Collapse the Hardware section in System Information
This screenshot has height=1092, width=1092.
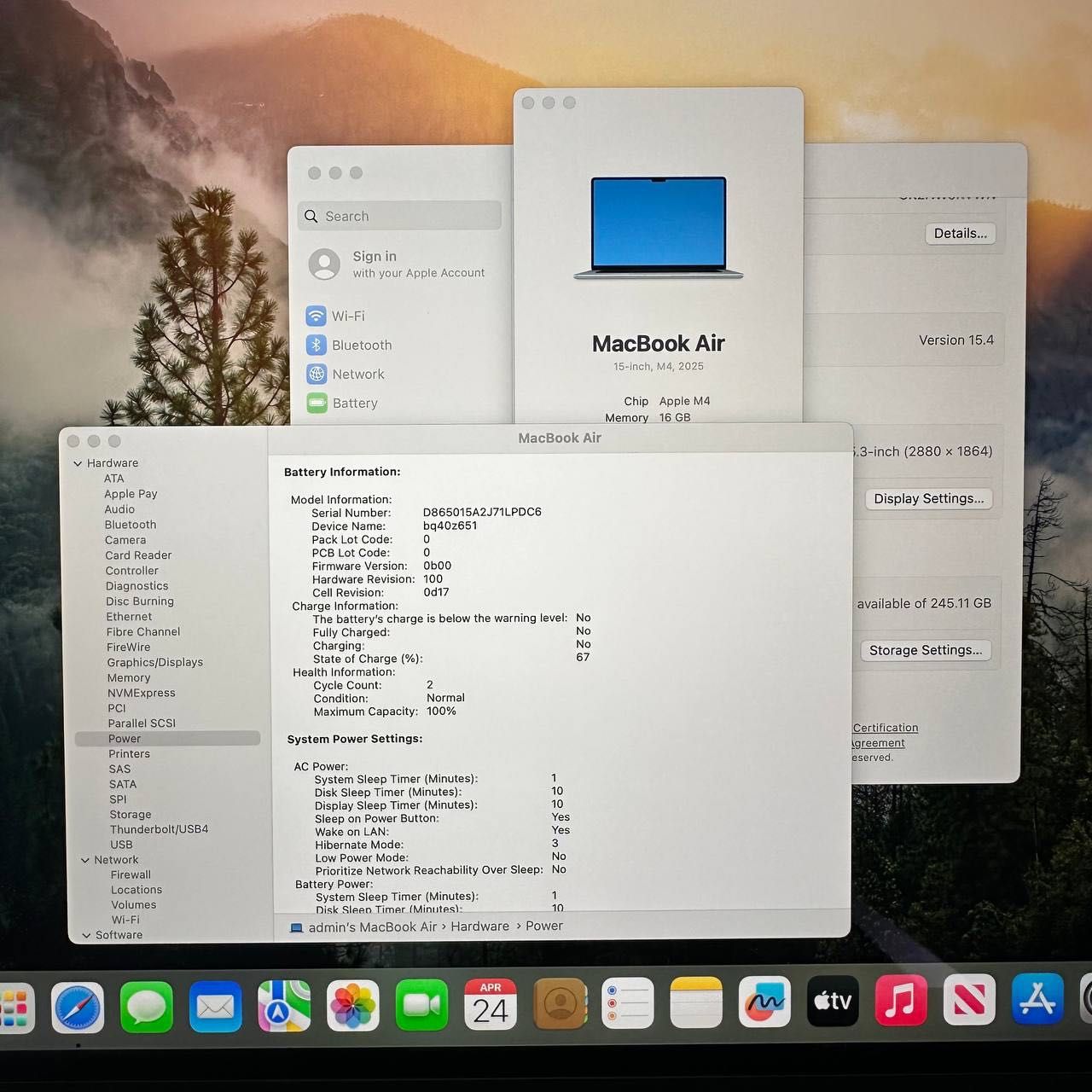pyautogui.click(x=78, y=463)
